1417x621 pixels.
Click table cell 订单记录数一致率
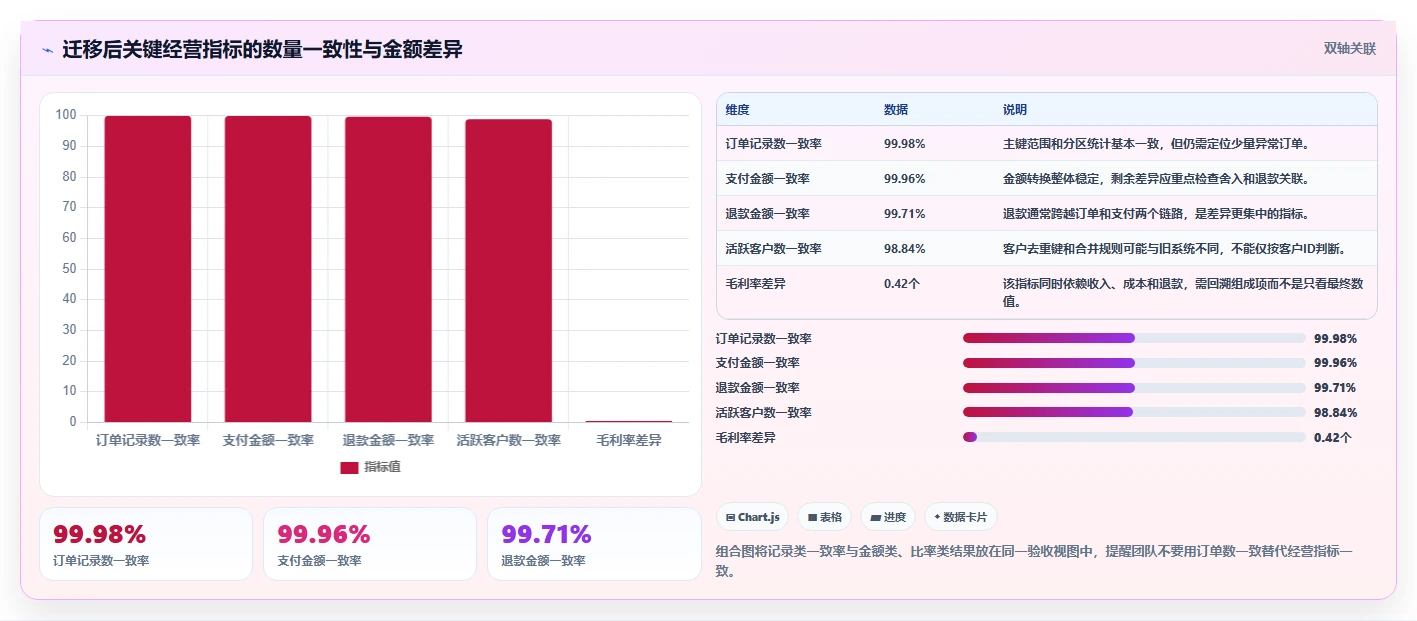(x=774, y=144)
